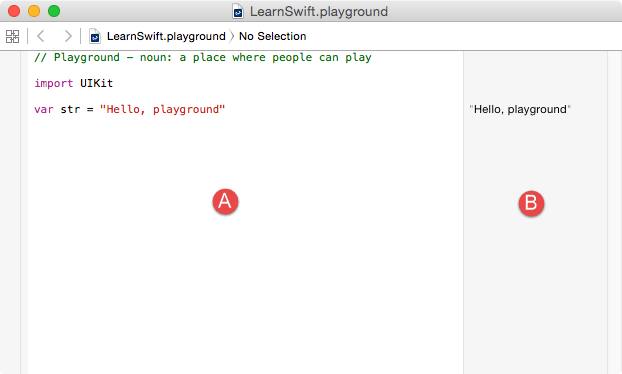Click the playground file icon in jump bar
The image size is (622, 374).
(95, 36)
